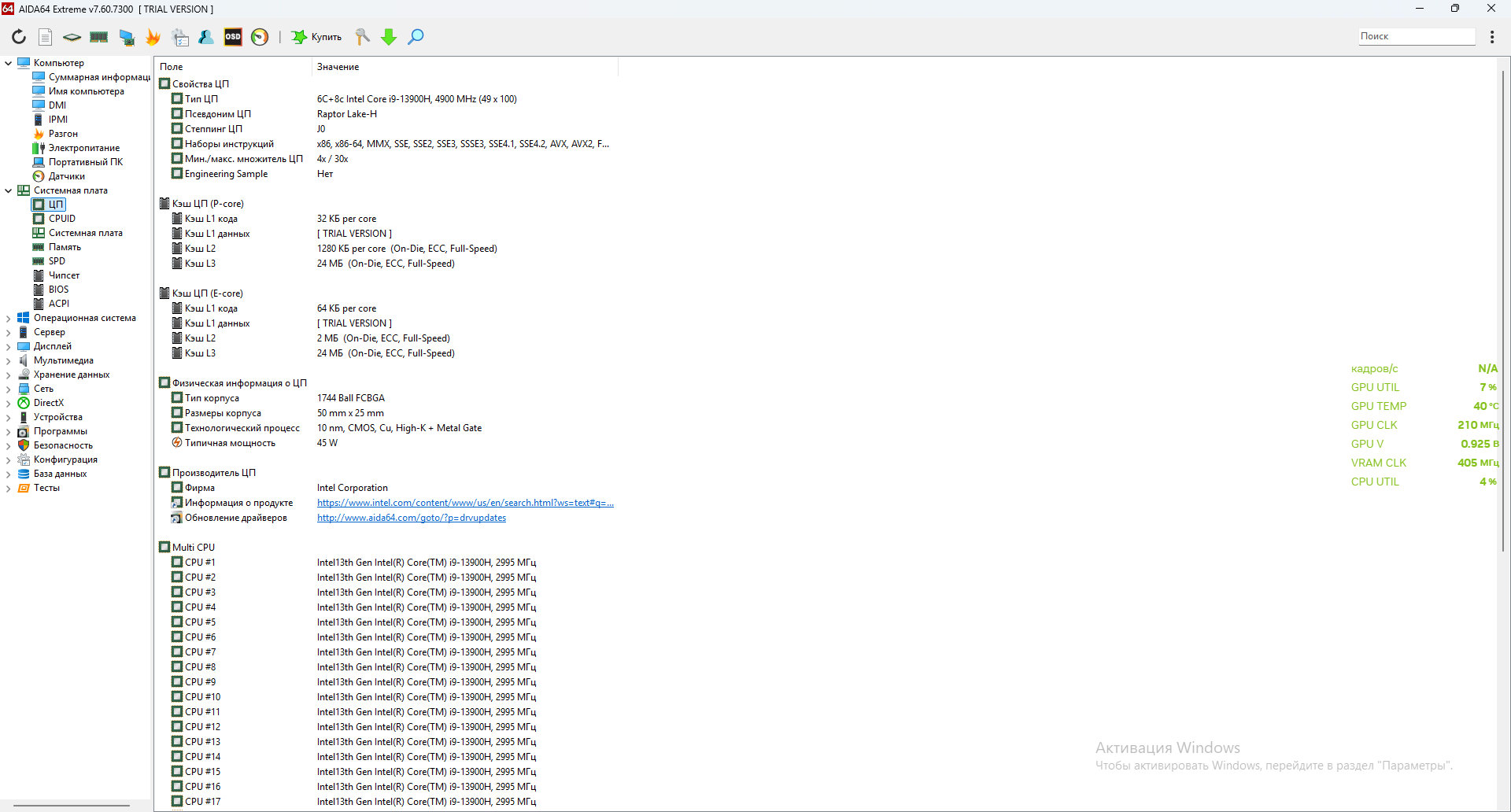Click the magnifying glass search icon
This screenshot has height=812, width=1511.
[416, 37]
